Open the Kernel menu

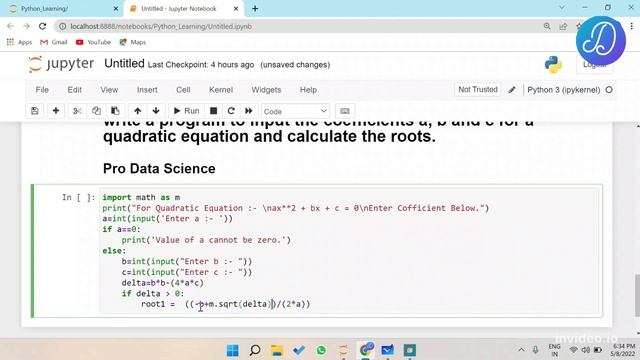point(221,90)
